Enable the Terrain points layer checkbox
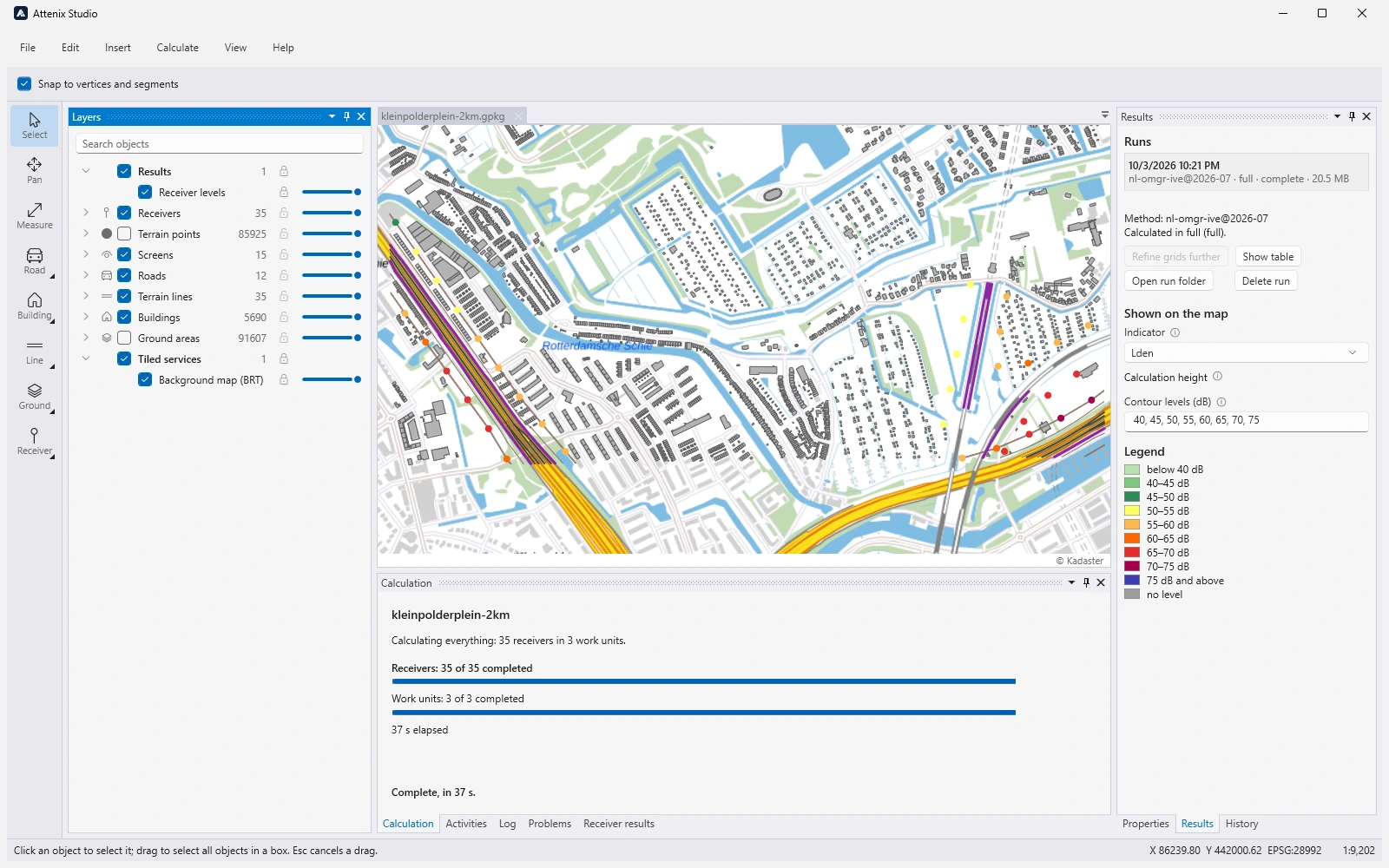Screen dimensions: 1389x868 (x=124, y=234)
